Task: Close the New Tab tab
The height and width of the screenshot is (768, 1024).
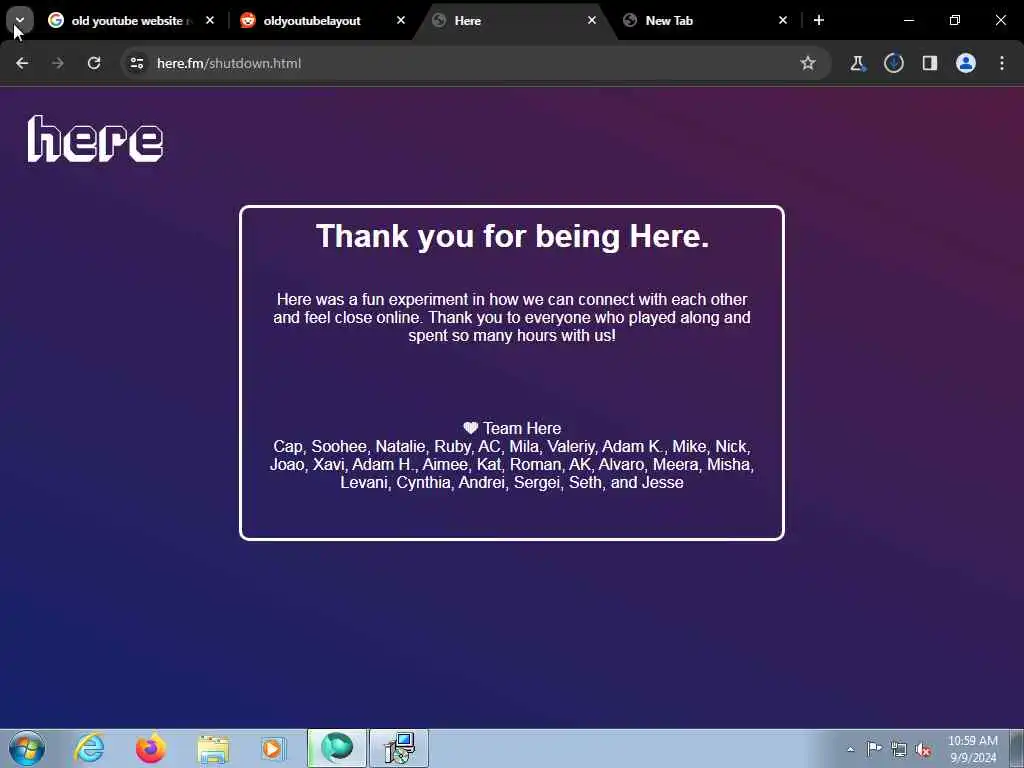Action: pyautogui.click(x=783, y=20)
